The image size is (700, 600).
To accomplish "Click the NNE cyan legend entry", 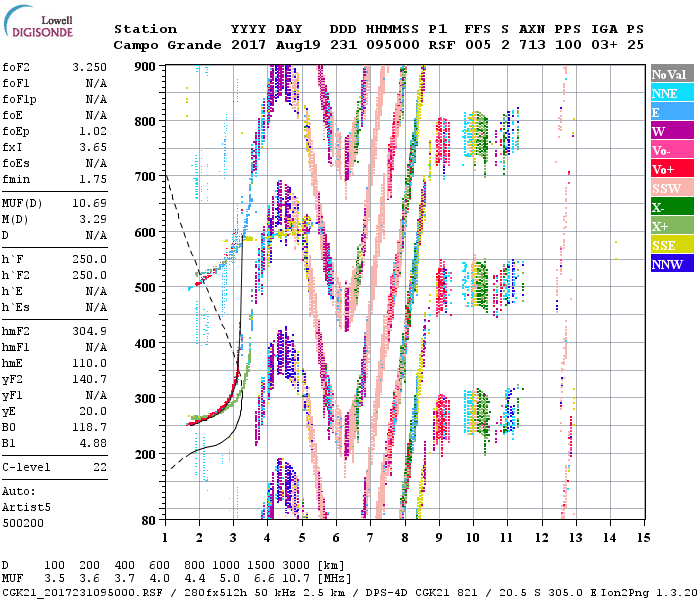I will tap(671, 93).
